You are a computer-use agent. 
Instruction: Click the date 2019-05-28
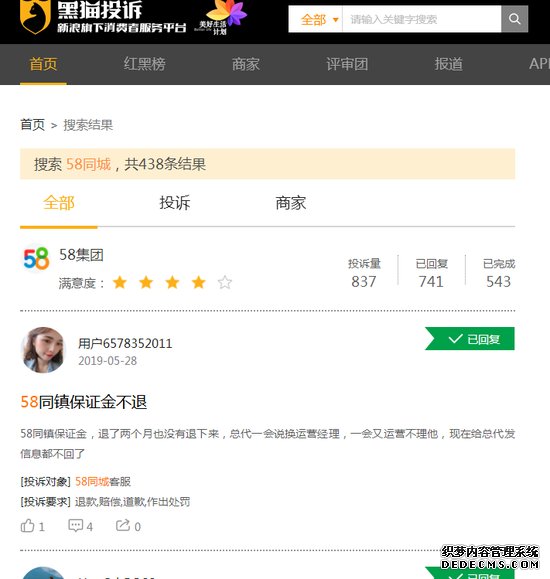pos(107,361)
